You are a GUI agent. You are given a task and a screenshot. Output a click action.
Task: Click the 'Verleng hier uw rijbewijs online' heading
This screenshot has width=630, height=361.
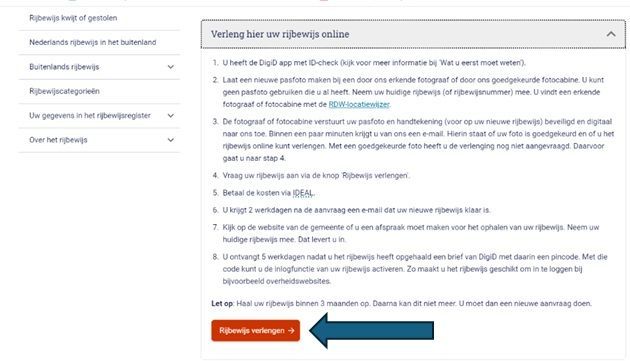(280, 34)
